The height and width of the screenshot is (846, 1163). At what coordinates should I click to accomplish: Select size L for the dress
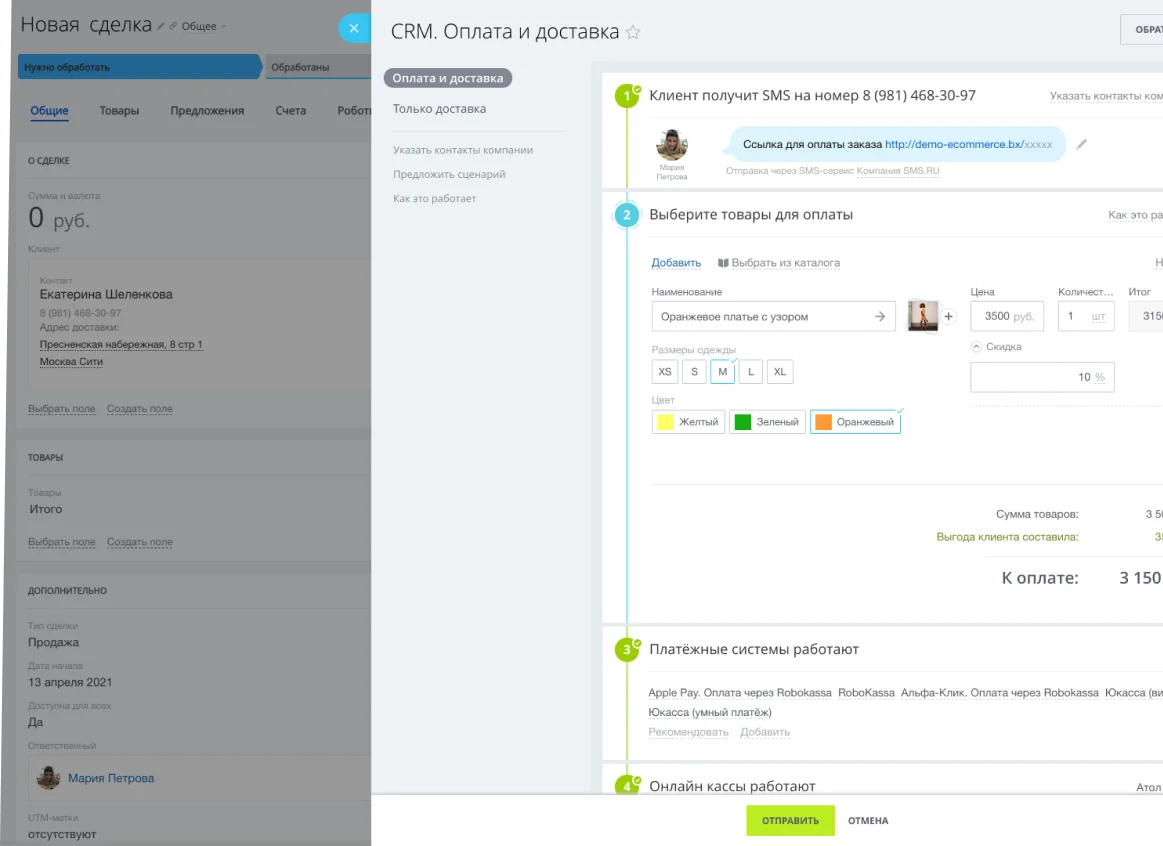[750, 371]
